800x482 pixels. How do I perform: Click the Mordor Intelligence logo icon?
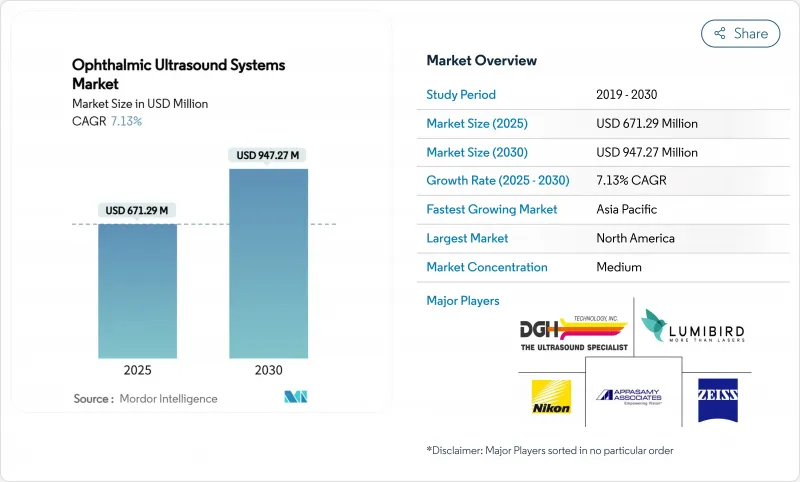pyautogui.click(x=295, y=397)
